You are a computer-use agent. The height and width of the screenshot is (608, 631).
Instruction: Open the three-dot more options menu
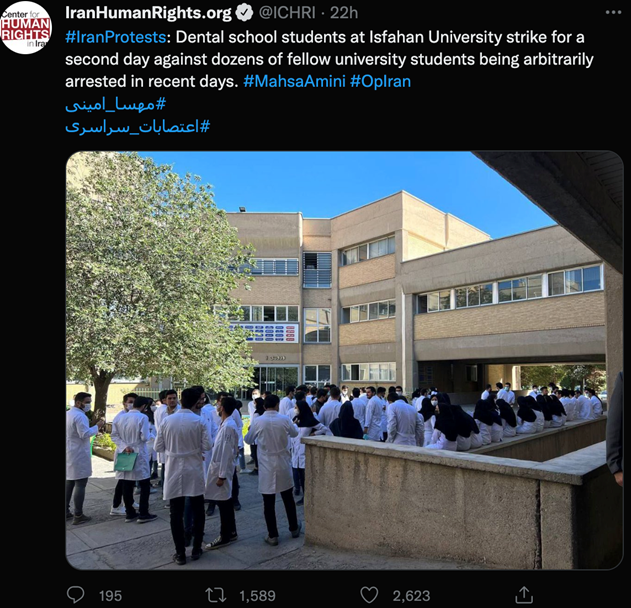[x=613, y=12]
